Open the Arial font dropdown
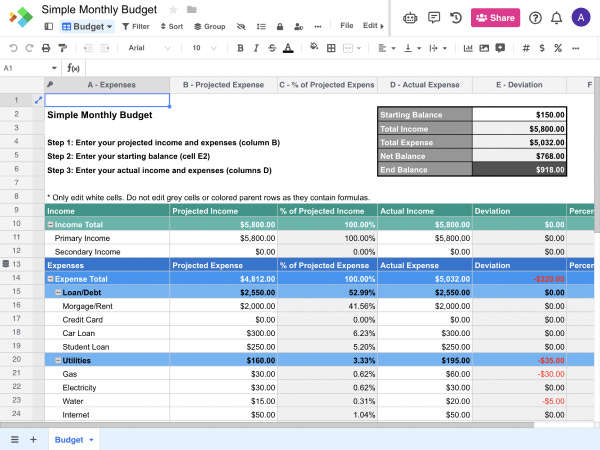Image resolution: width=600 pixels, height=450 pixels. click(149, 48)
